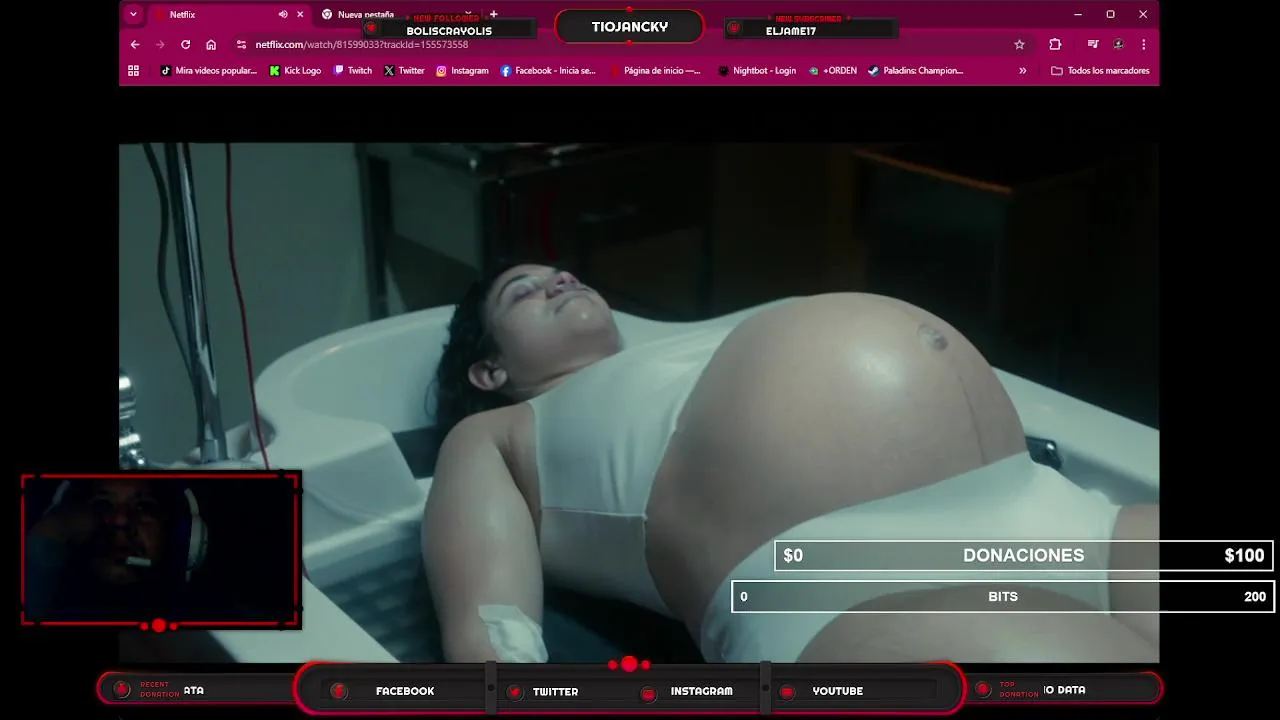Image resolution: width=1280 pixels, height=720 pixels.
Task: Open the Instagram bookmark in bookmarks bar
Action: point(462,71)
